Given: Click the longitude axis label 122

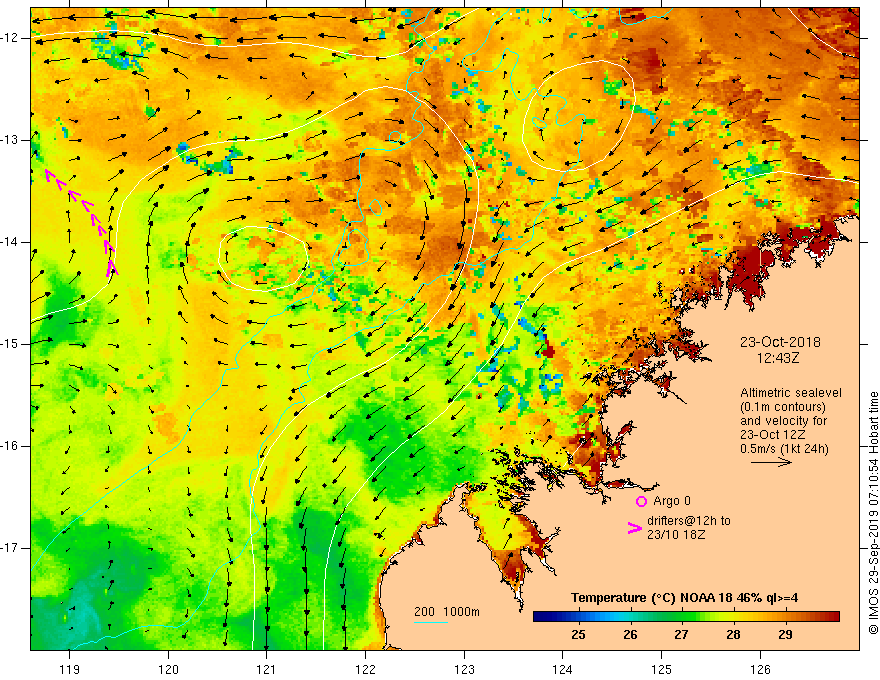Looking at the screenshot, I should [x=365, y=669].
